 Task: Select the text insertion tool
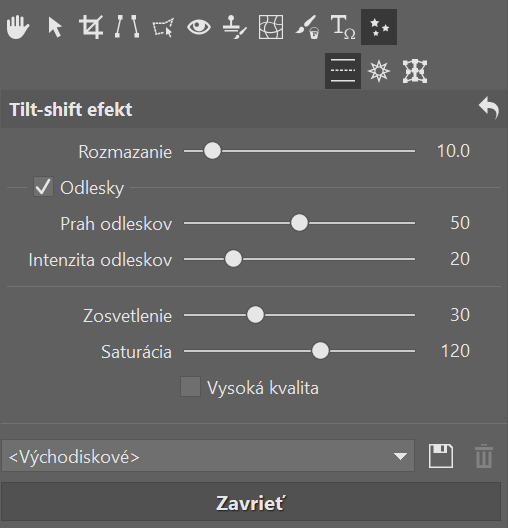coord(343,27)
